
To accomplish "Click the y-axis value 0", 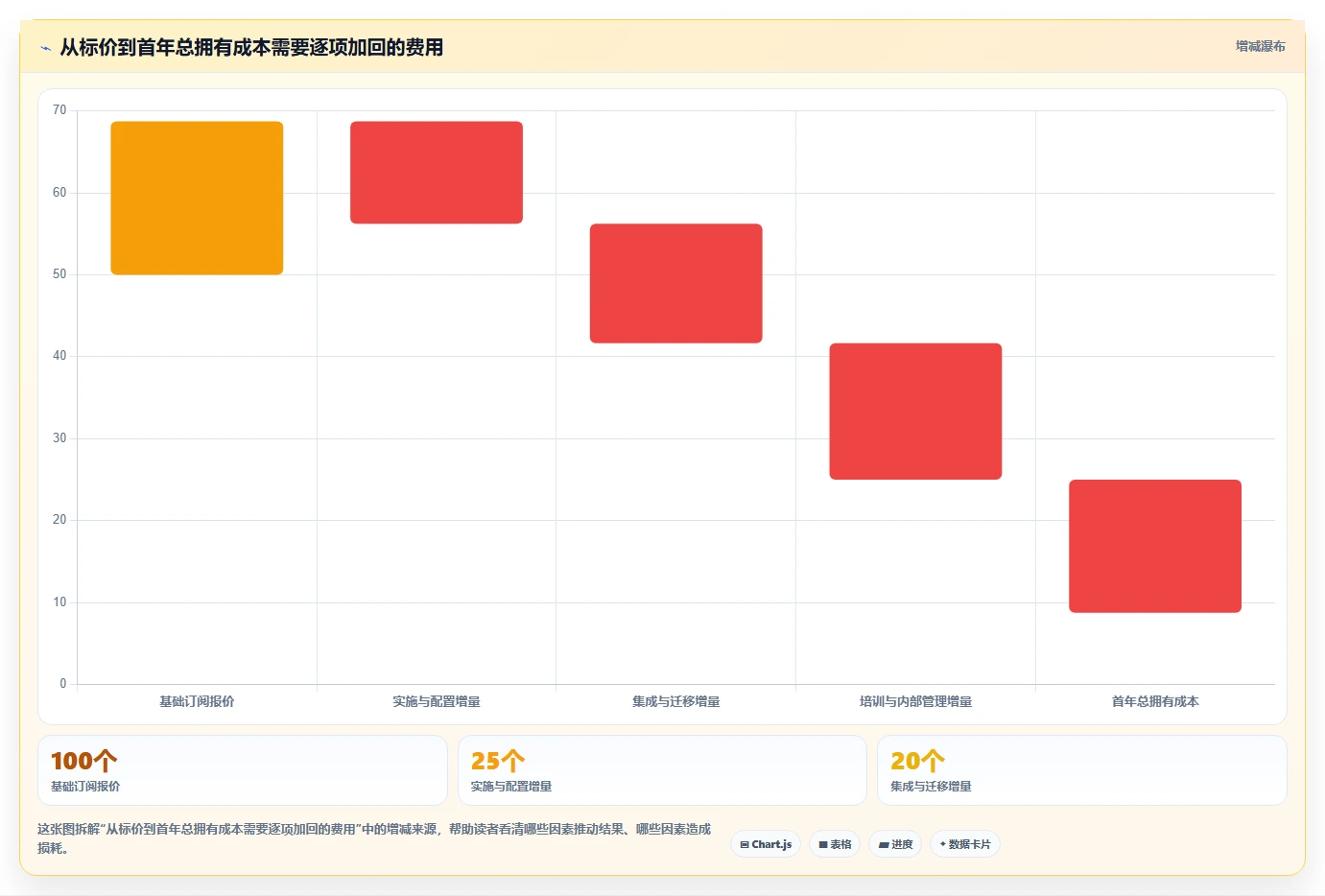I will point(63,684).
